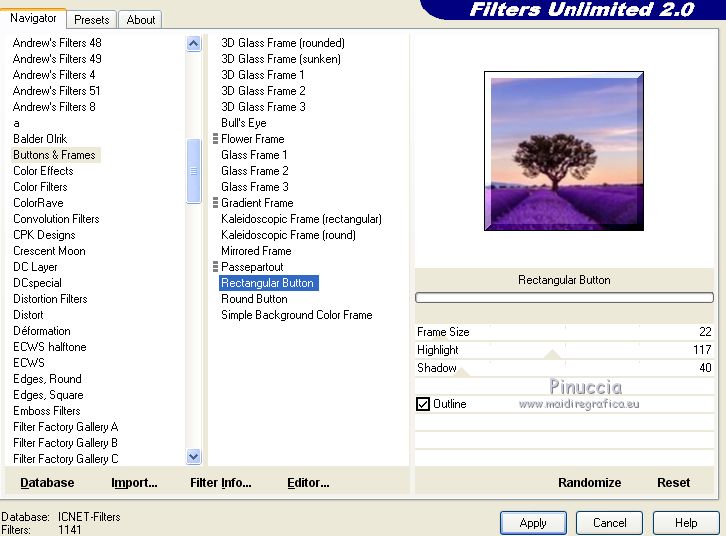The width and height of the screenshot is (726, 536).
Task: Select Andrew's Filters 4 category
Action: coord(54,75)
